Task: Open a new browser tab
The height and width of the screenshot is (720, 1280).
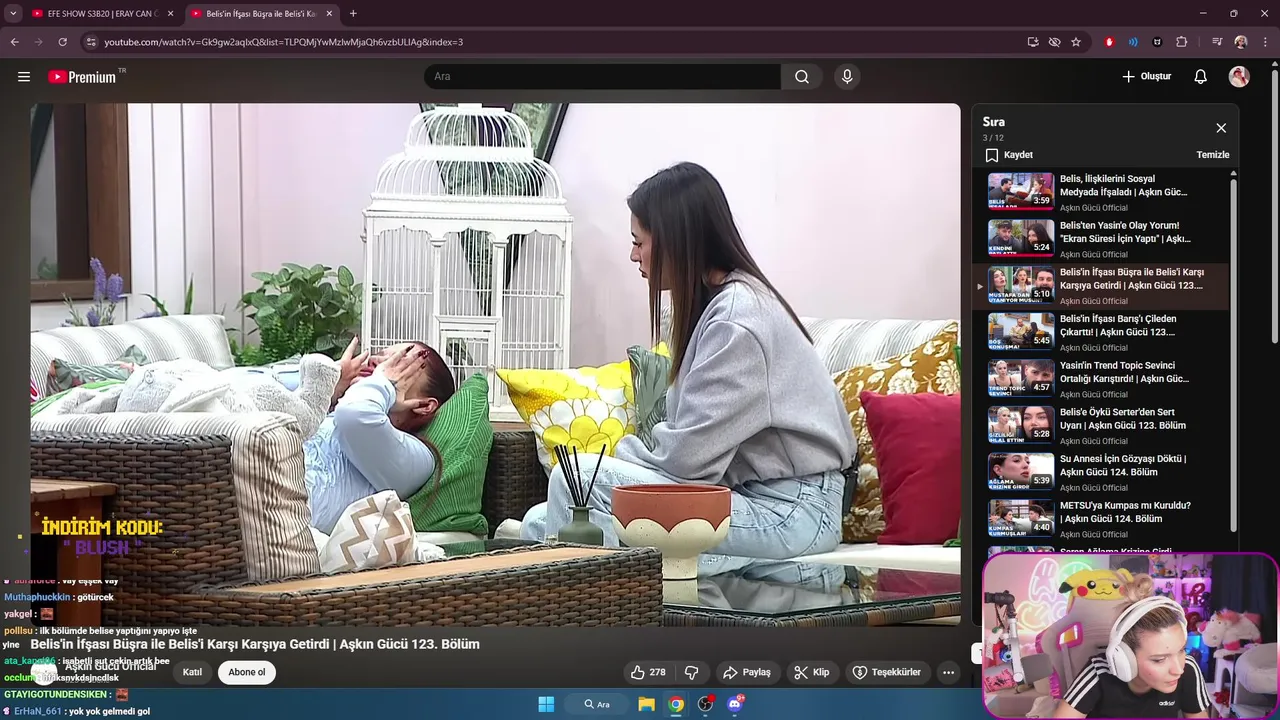Action: pos(353,14)
